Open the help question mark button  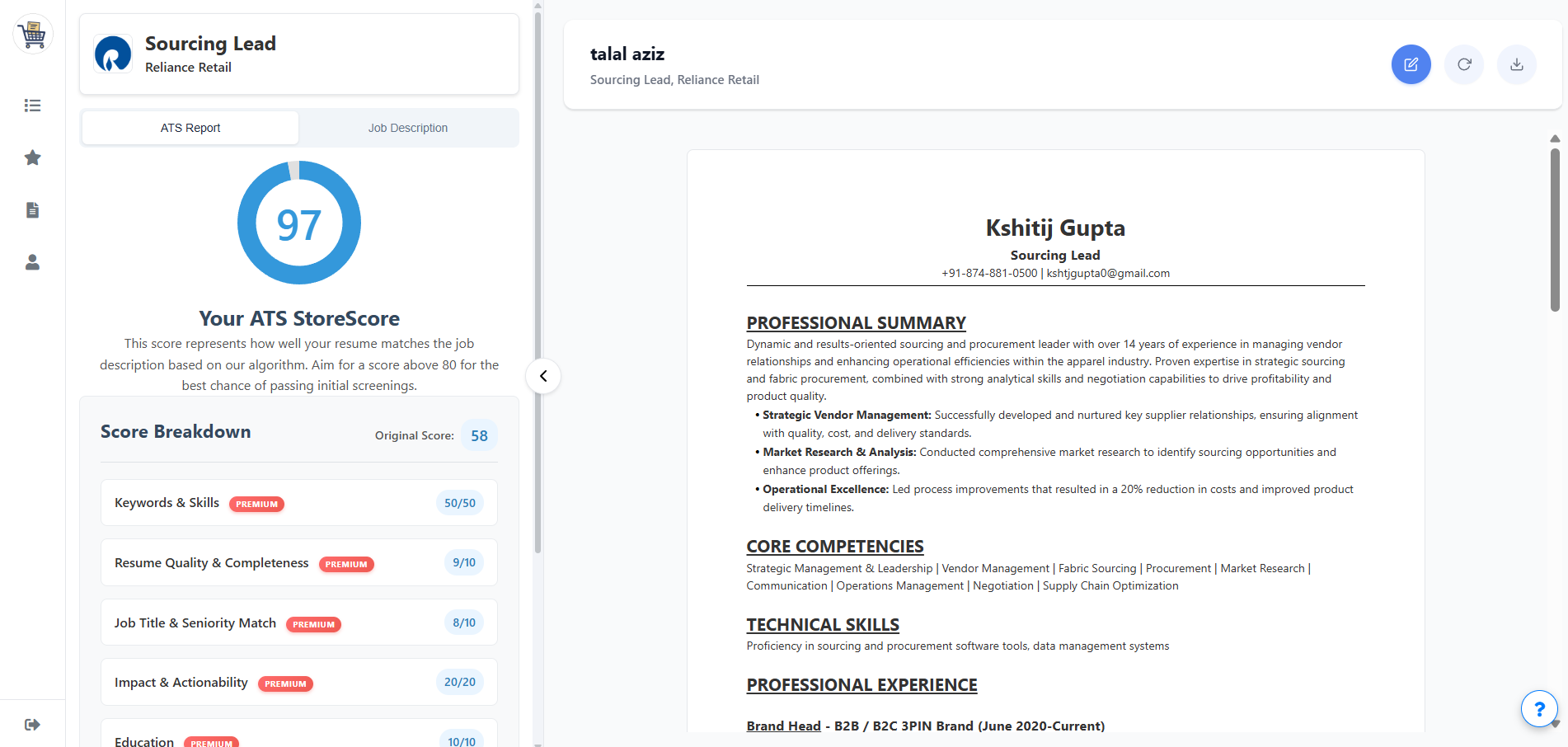pyautogui.click(x=1539, y=709)
